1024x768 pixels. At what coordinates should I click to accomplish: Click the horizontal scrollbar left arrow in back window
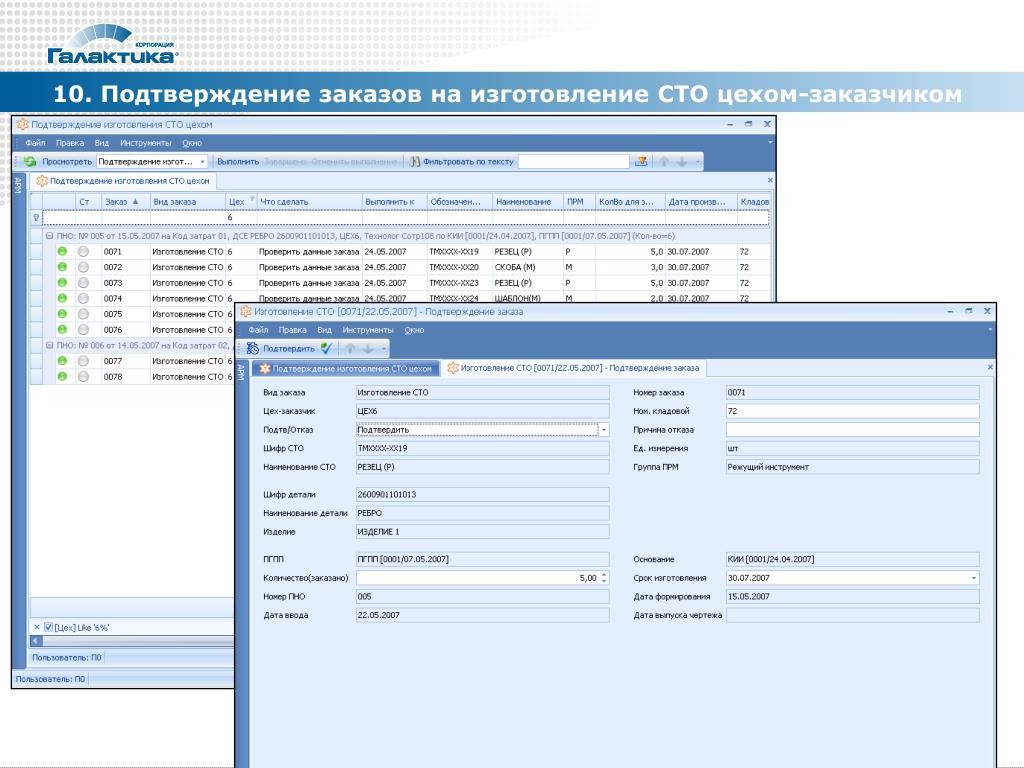click(x=37, y=641)
